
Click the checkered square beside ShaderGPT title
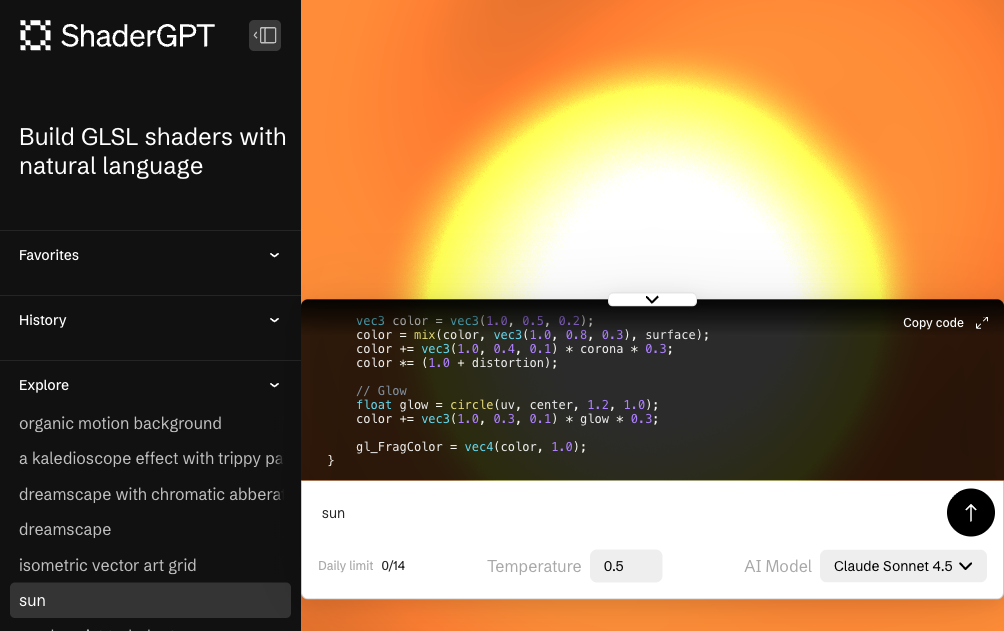click(x=34, y=34)
